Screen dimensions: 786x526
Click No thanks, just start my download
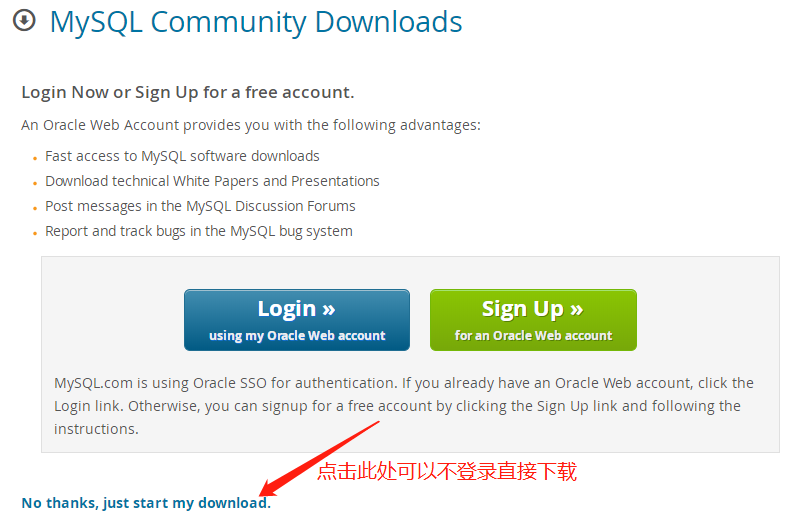[146, 503]
